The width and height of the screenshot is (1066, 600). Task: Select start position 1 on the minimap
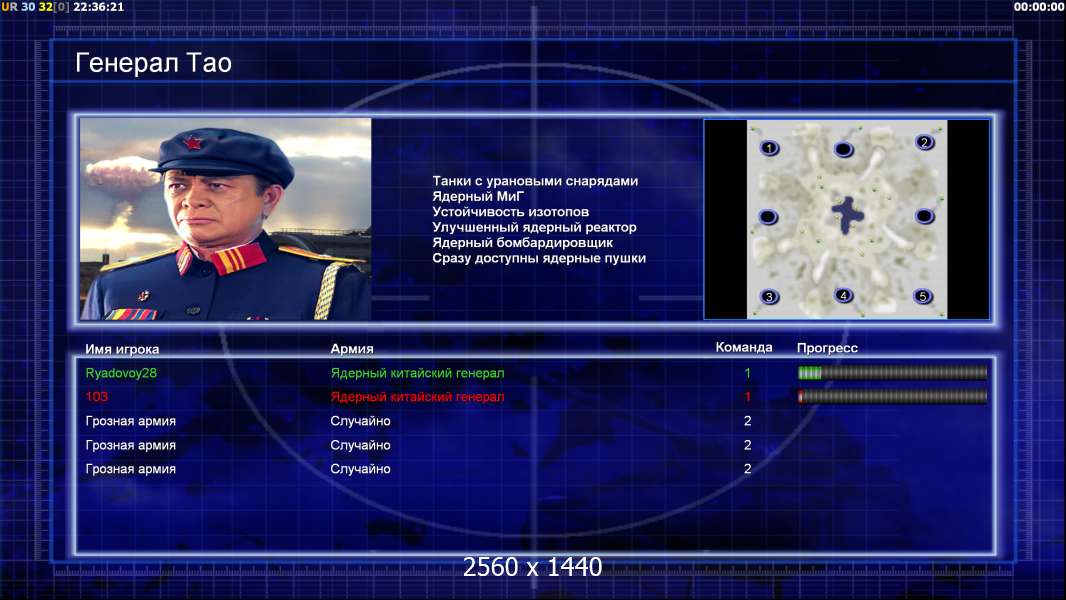[769, 147]
